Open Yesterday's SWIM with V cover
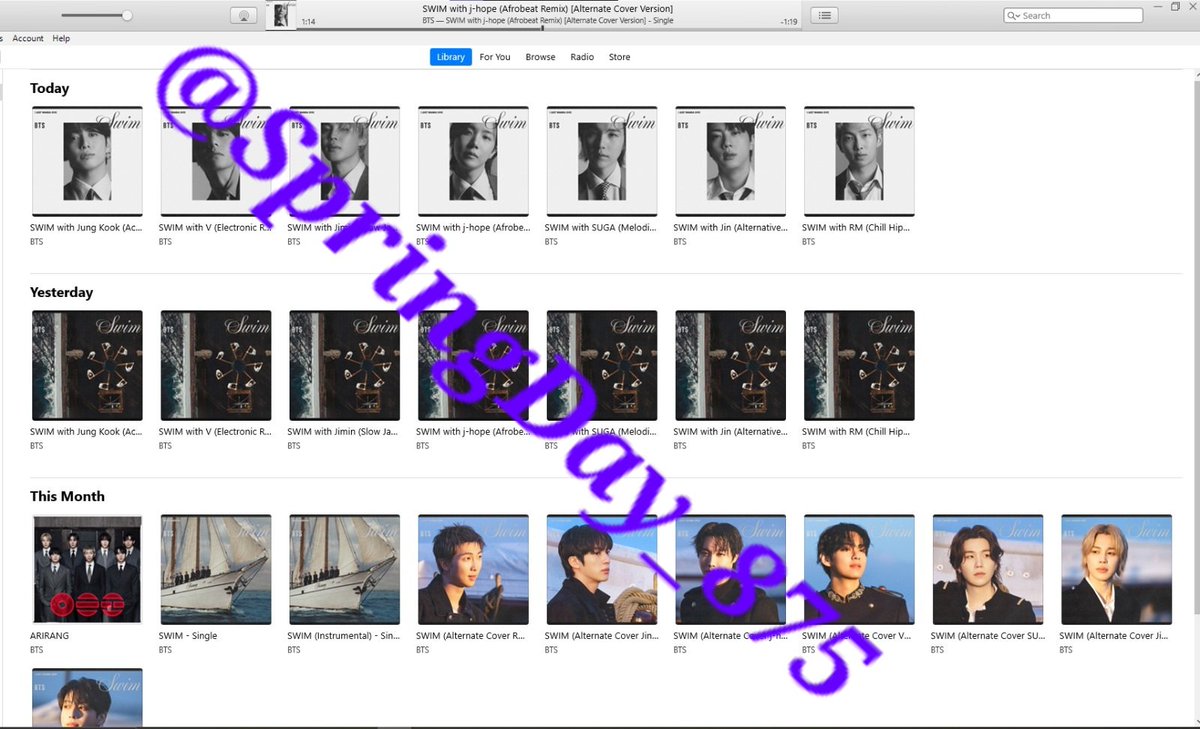The height and width of the screenshot is (729, 1200). click(216, 365)
